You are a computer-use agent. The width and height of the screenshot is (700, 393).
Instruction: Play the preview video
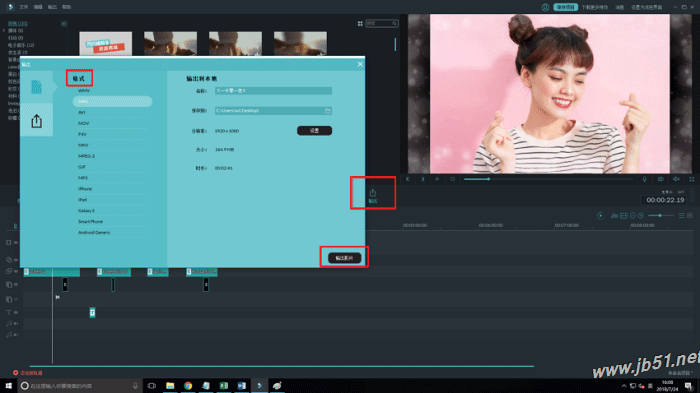point(437,179)
